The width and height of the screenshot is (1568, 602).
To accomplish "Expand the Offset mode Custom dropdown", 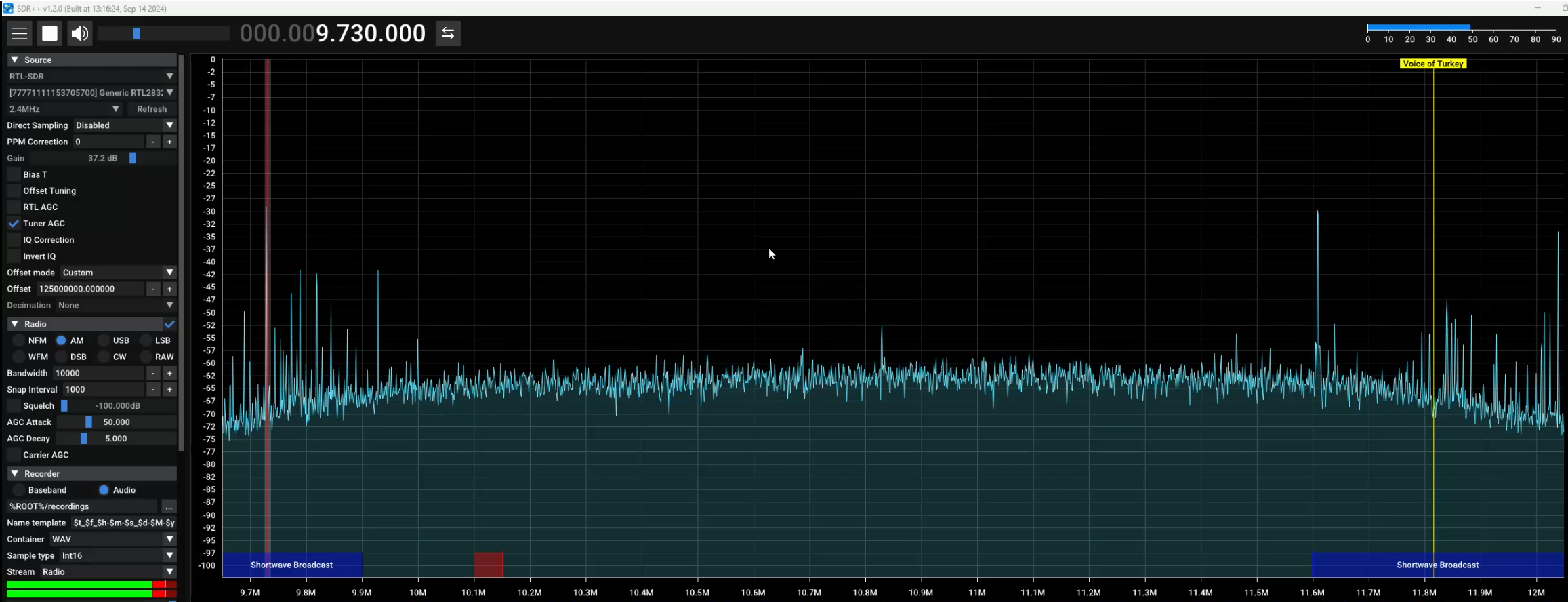I will [117, 273].
